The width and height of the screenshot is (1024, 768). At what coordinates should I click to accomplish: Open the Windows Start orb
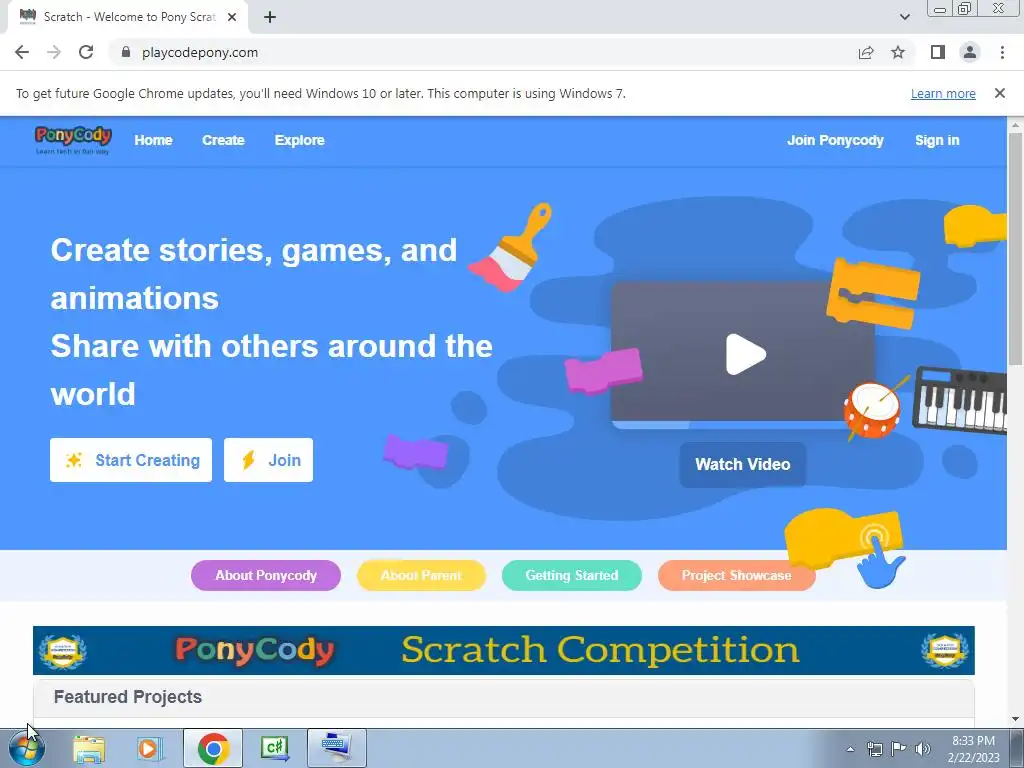coord(27,748)
